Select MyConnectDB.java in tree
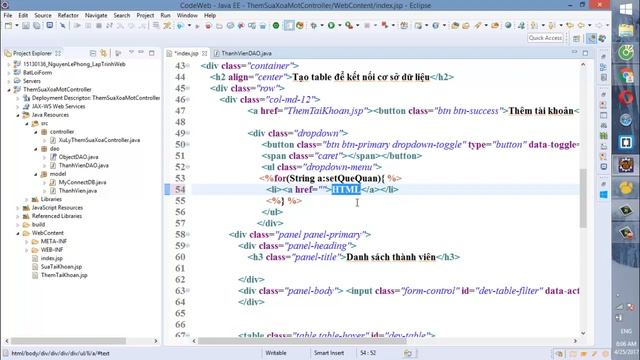The height and width of the screenshot is (360, 640). [x=82, y=182]
